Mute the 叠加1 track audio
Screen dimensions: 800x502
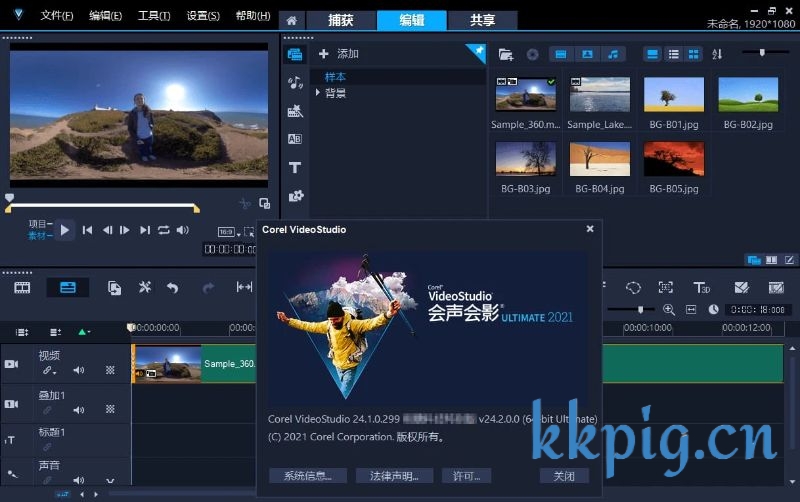pyautogui.click(x=79, y=410)
